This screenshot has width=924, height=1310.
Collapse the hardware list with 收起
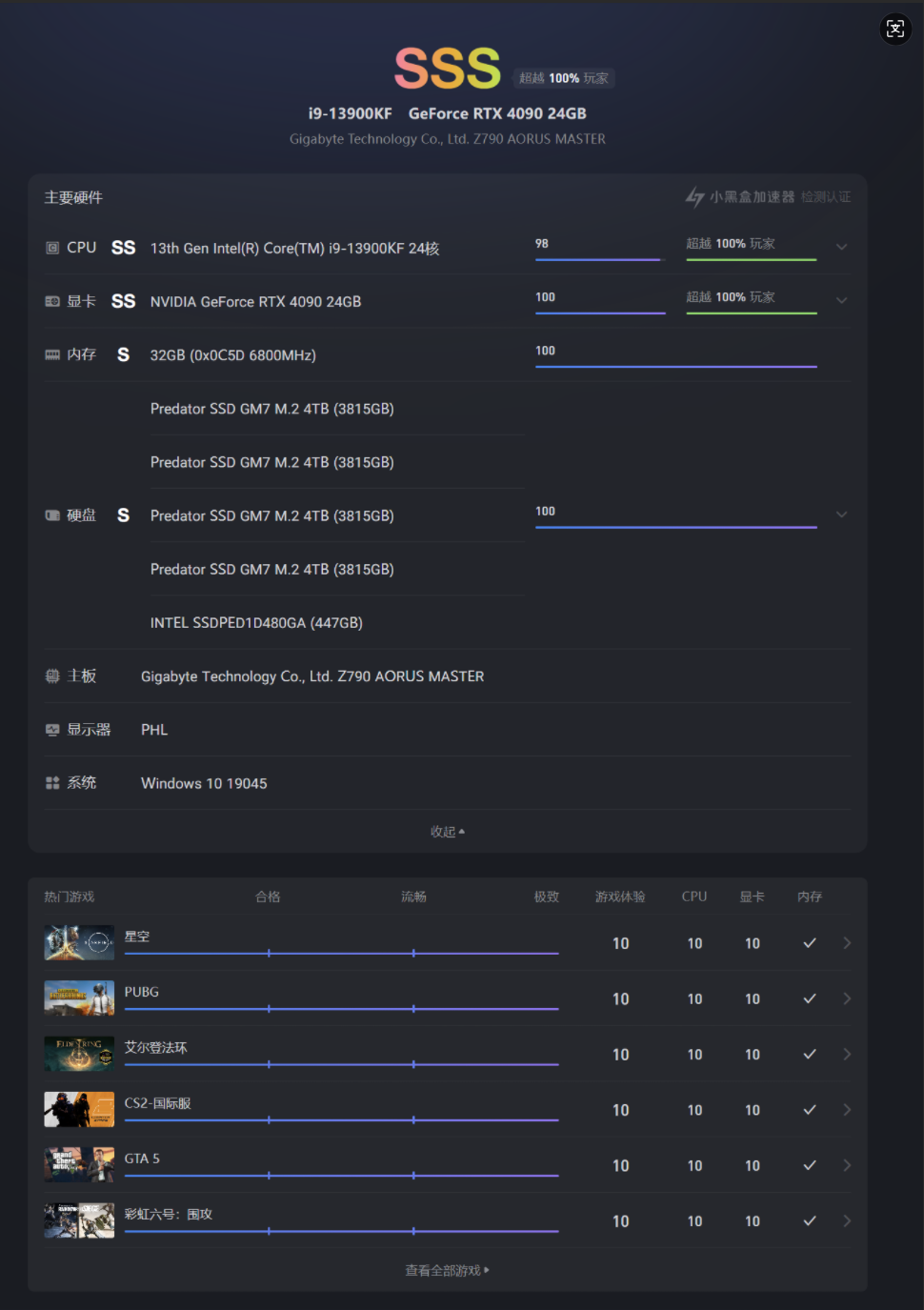pyautogui.click(x=447, y=832)
